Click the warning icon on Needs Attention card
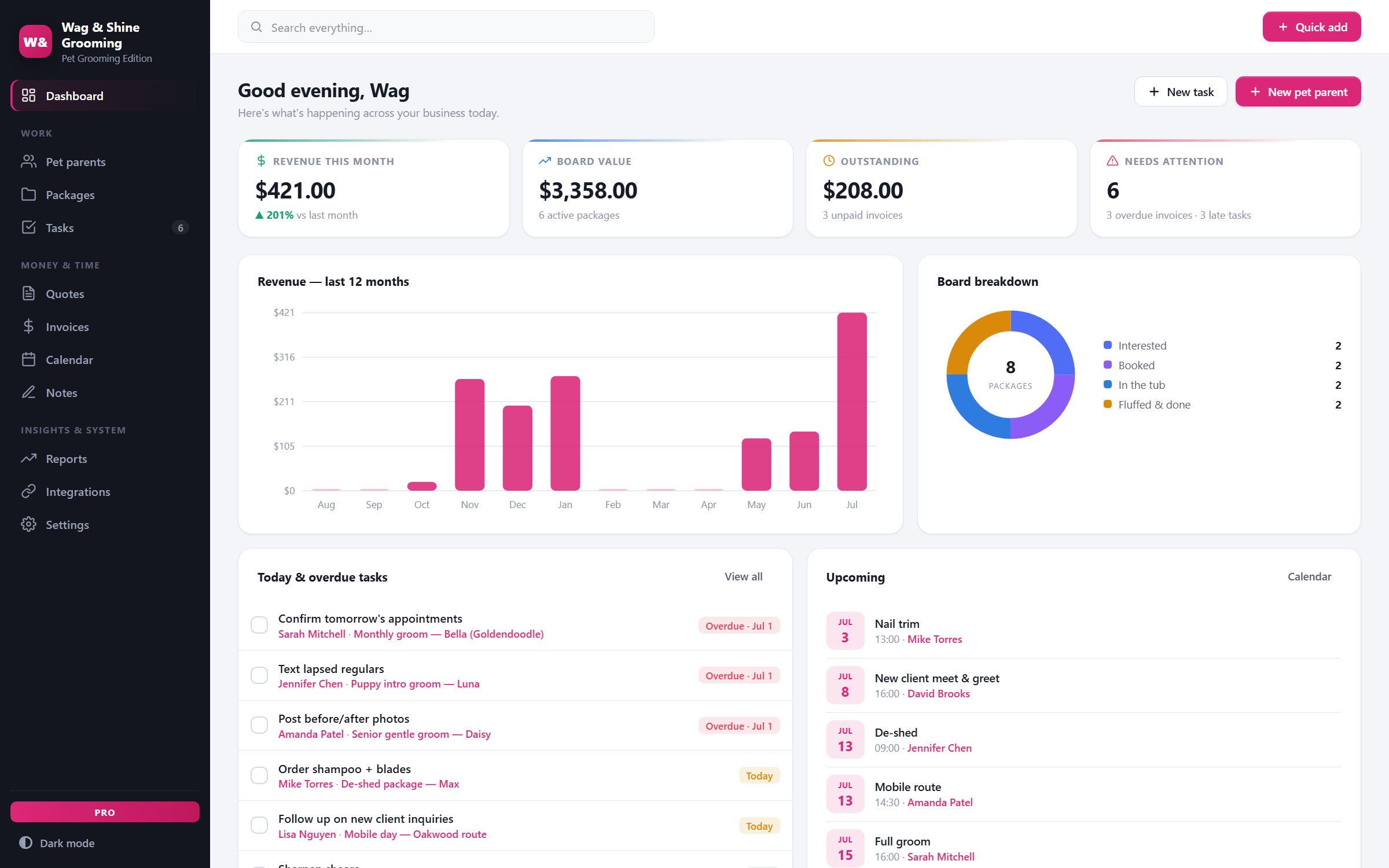This screenshot has width=1389, height=868. tap(1112, 161)
